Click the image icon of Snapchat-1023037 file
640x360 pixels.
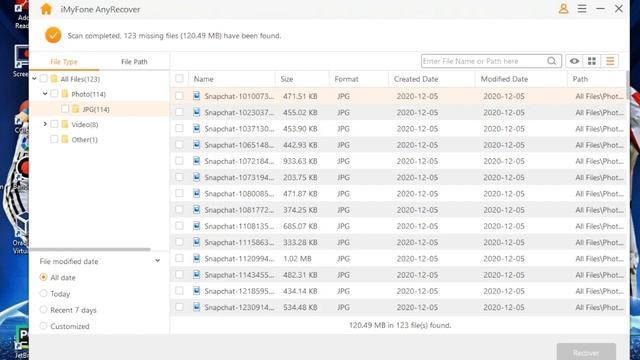coord(197,112)
